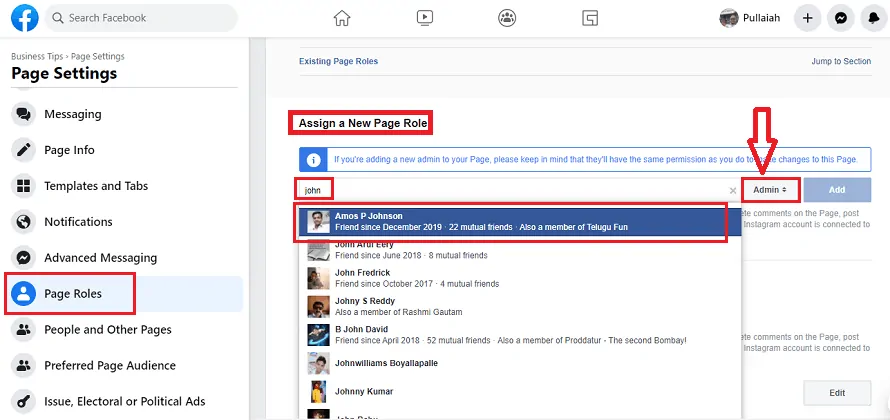
Task: Clear the name field with X
Action: pos(733,191)
